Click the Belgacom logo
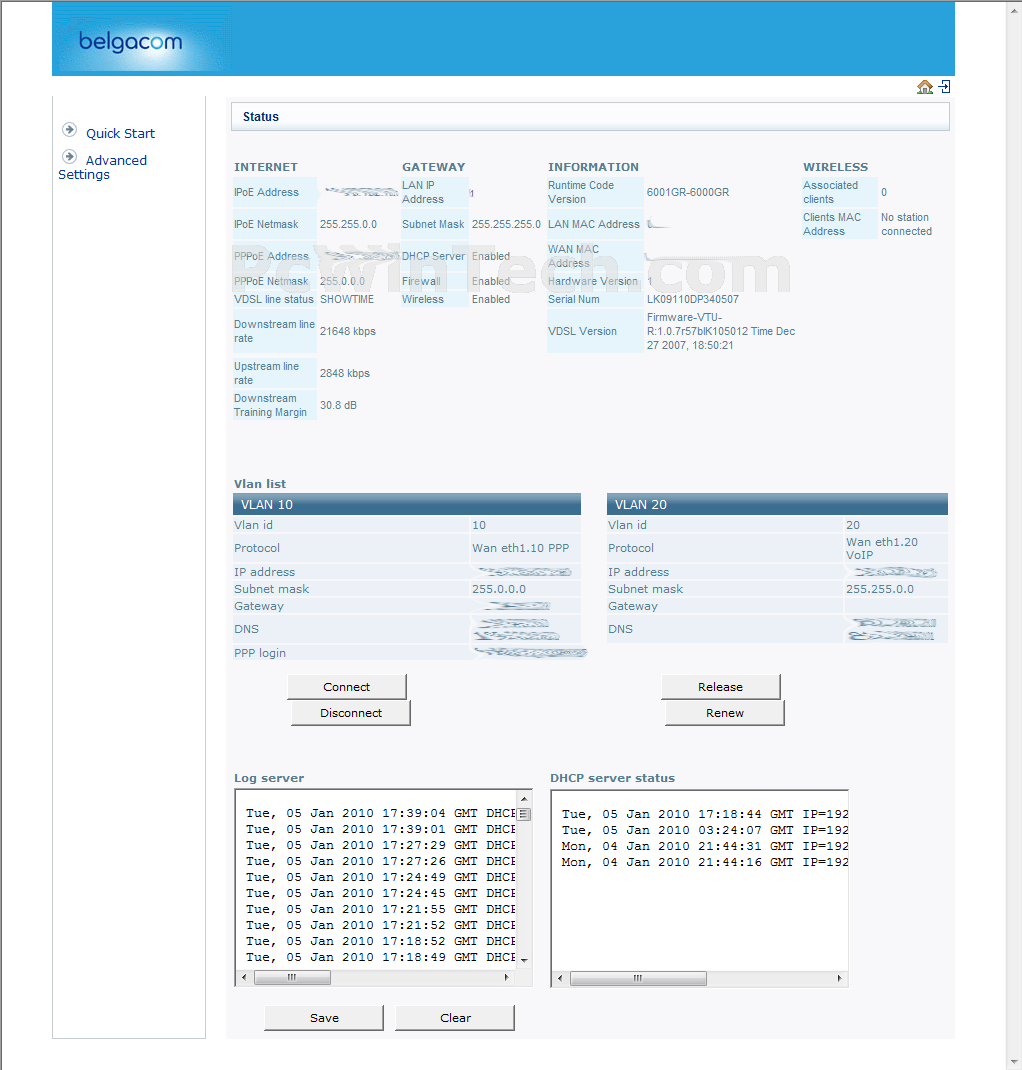 [131, 42]
